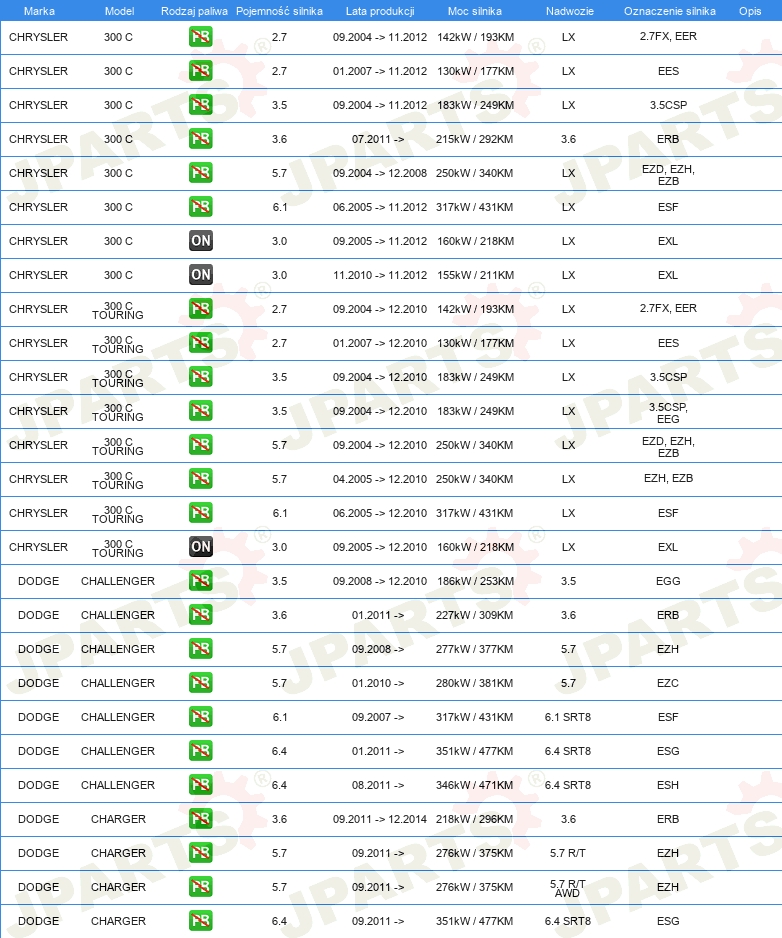Select the 186kW / 253KM power cell

(474, 581)
